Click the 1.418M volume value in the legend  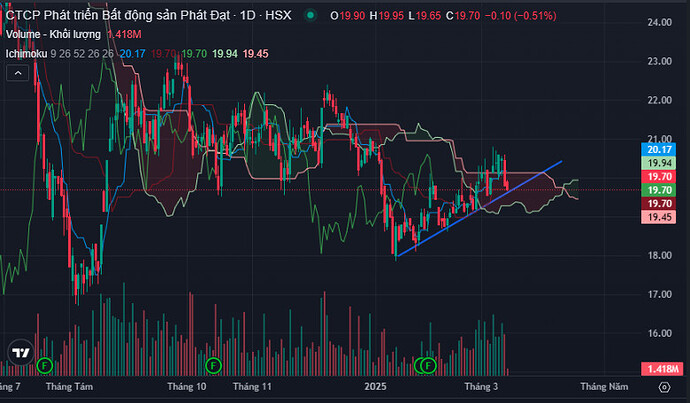tap(124, 34)
